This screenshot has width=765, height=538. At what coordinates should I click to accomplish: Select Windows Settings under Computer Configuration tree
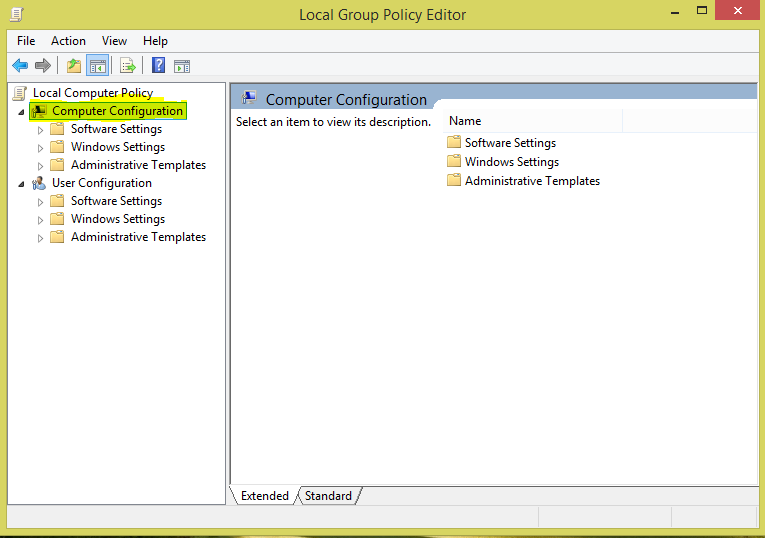point(118,147)
